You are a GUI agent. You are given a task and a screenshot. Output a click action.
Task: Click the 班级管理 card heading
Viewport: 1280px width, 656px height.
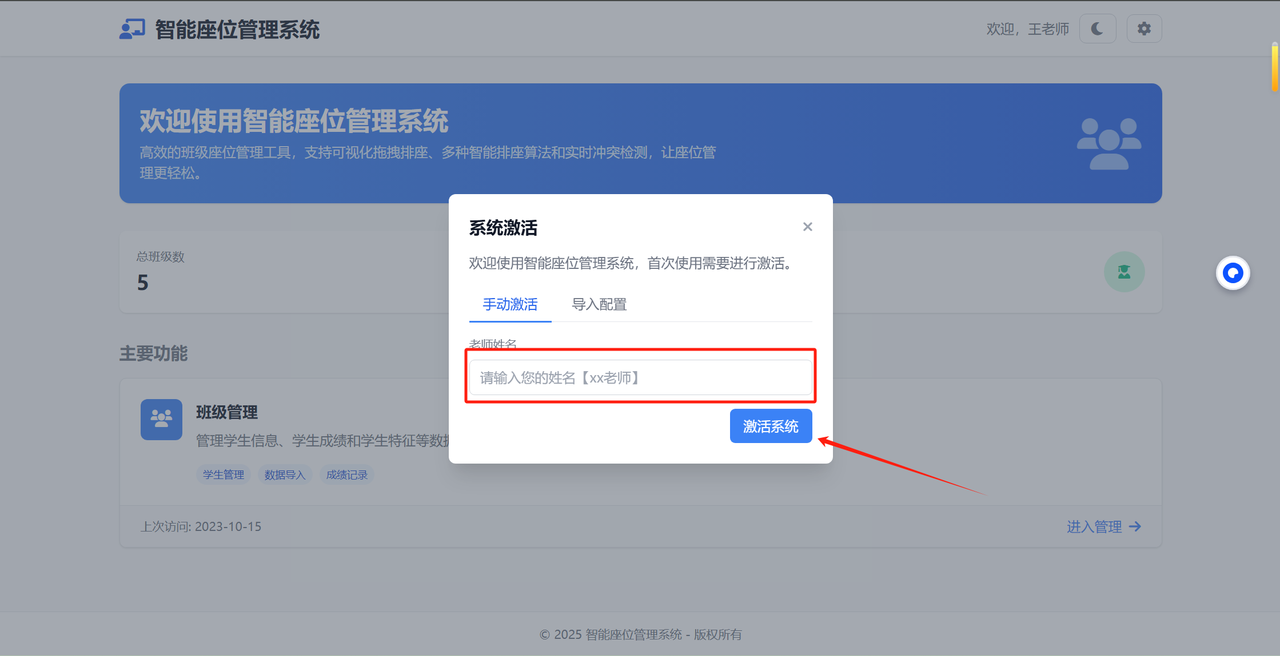227,412
